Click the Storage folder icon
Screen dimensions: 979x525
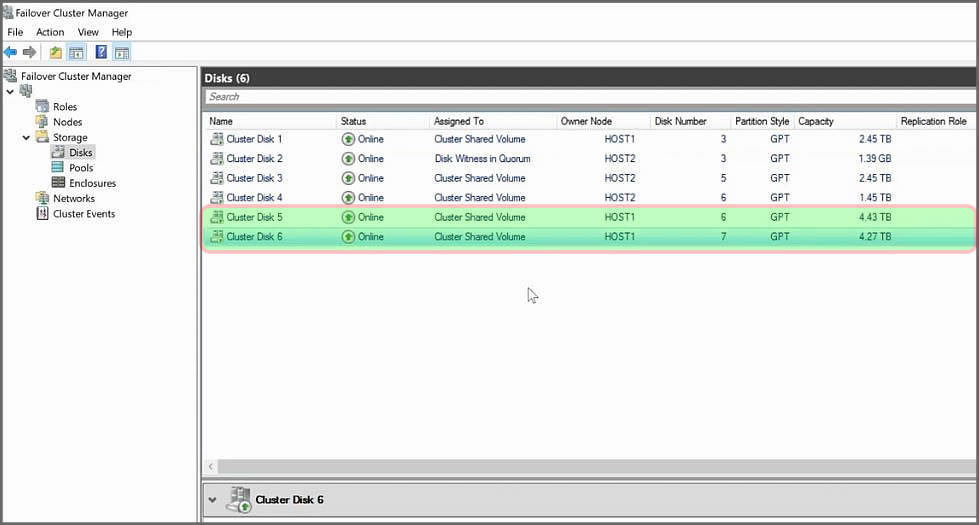coord(42,137)
